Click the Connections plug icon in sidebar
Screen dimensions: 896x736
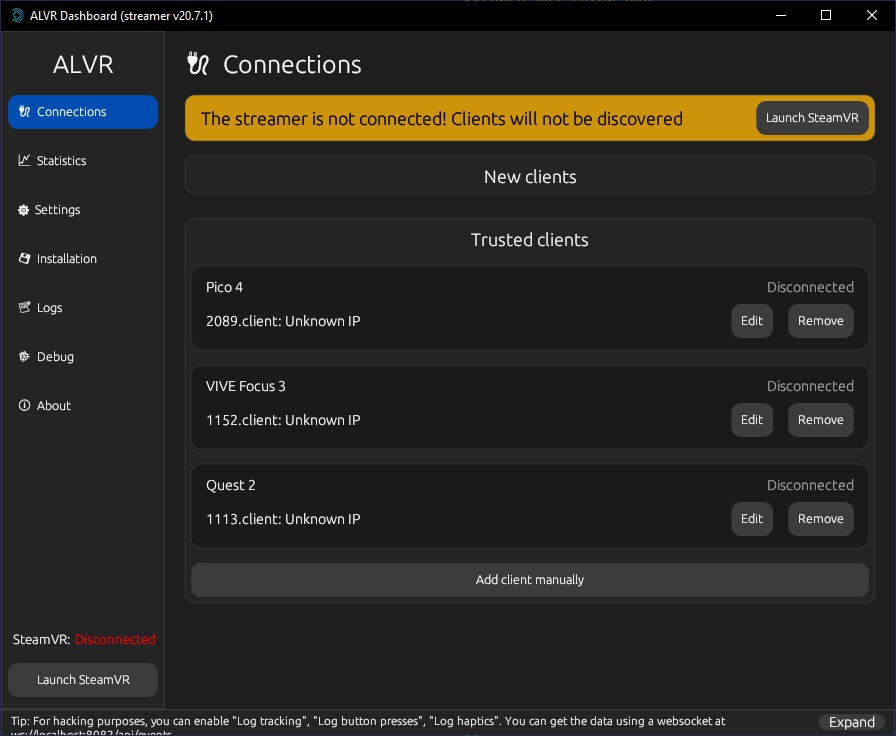(x=25, y=112)
